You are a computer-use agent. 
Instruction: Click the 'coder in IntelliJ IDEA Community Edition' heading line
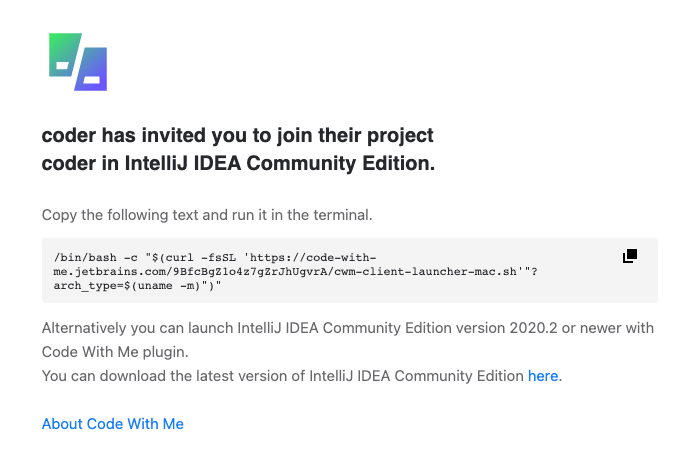pos(238,163)
